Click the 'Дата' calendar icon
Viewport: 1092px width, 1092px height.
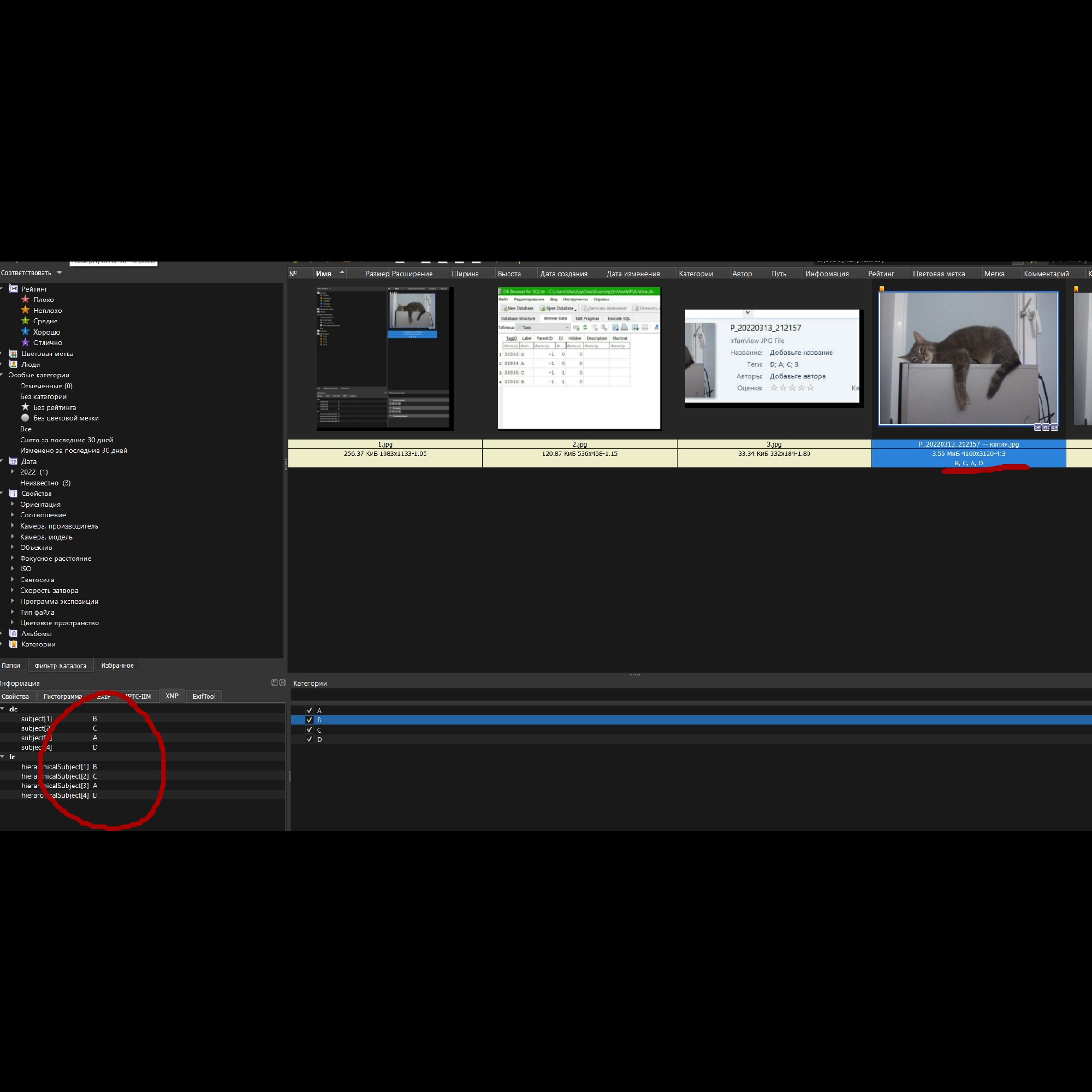click(13, 461)
